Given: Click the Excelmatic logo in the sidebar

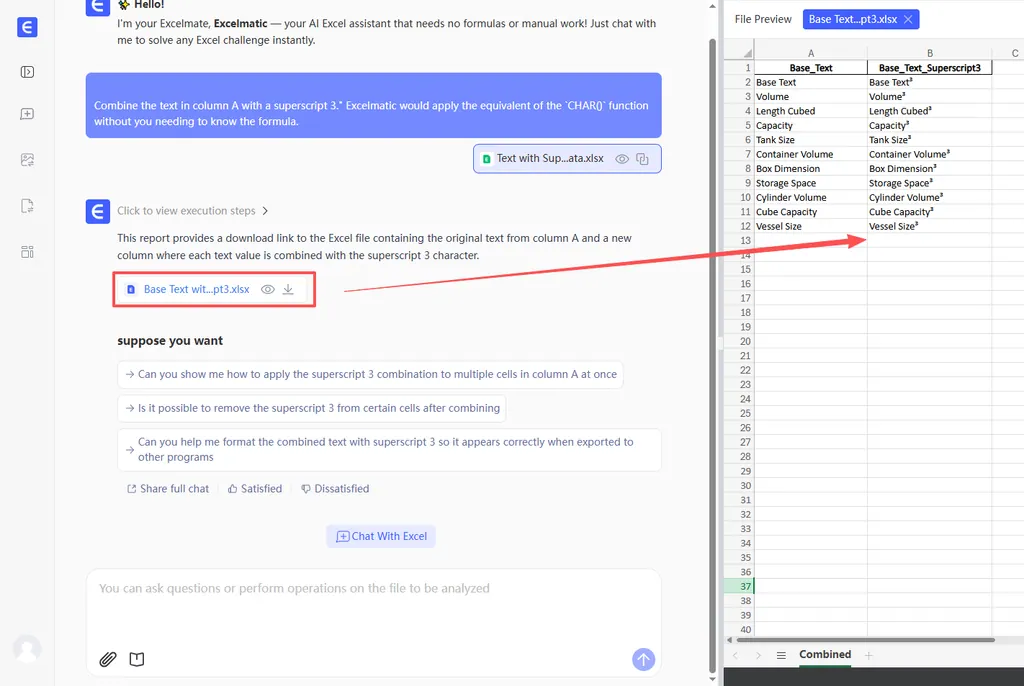Looking at the screenshot, I should click(x=27, y=27).
